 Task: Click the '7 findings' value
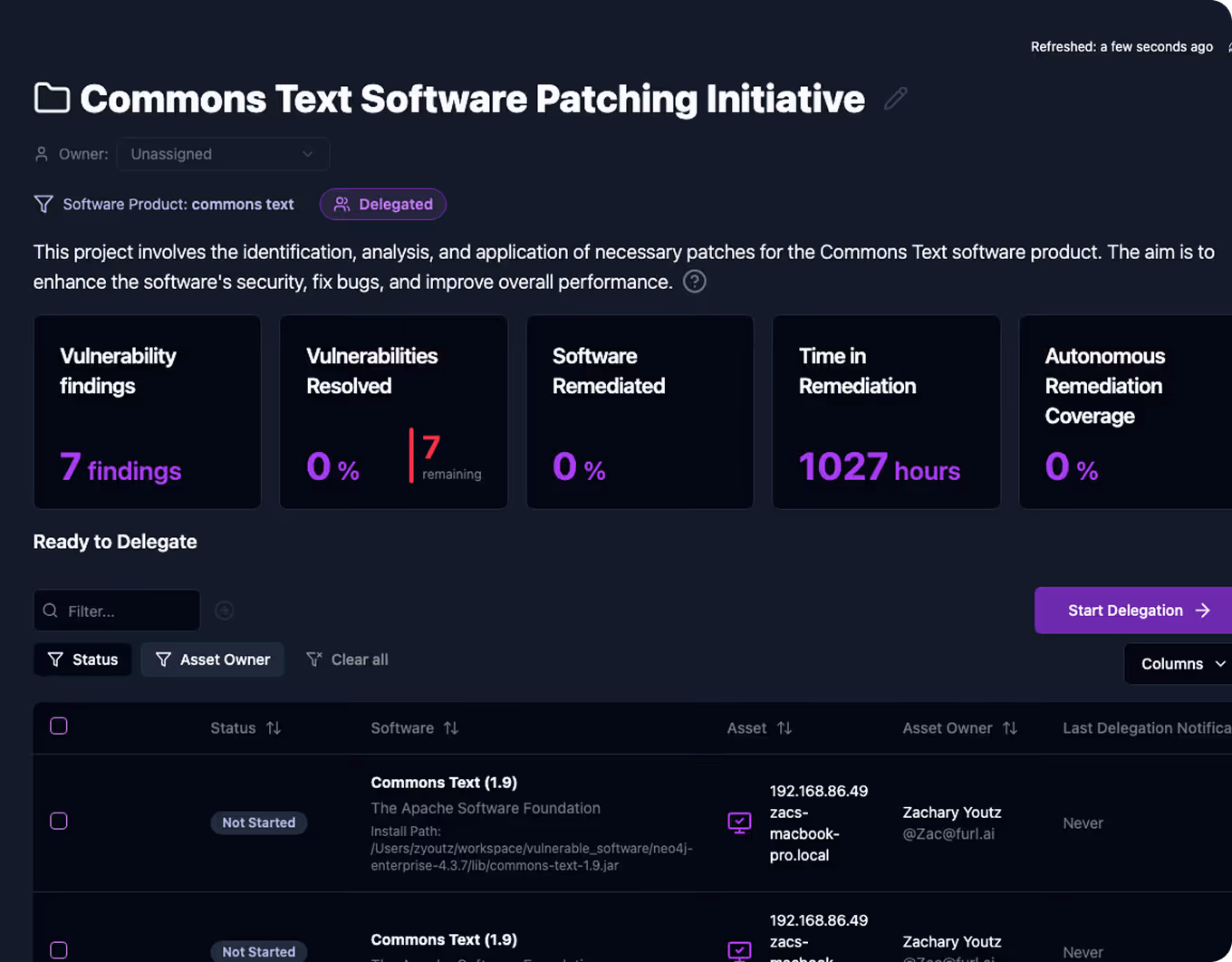(x=120, y=468)
